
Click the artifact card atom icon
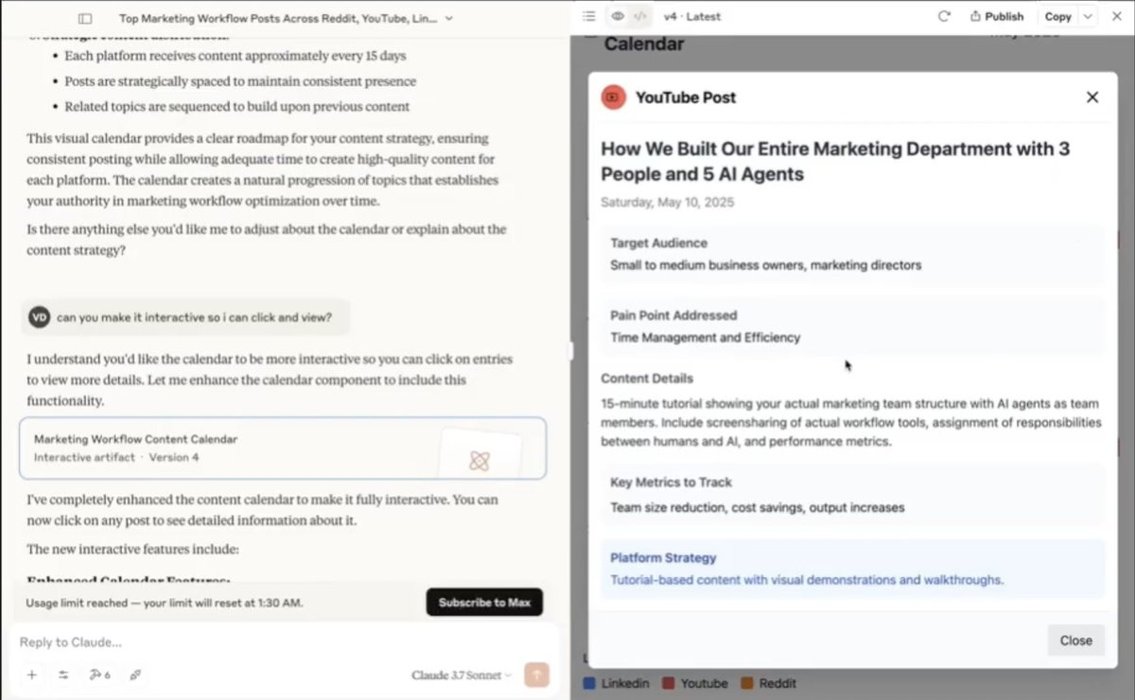[479, 460]
